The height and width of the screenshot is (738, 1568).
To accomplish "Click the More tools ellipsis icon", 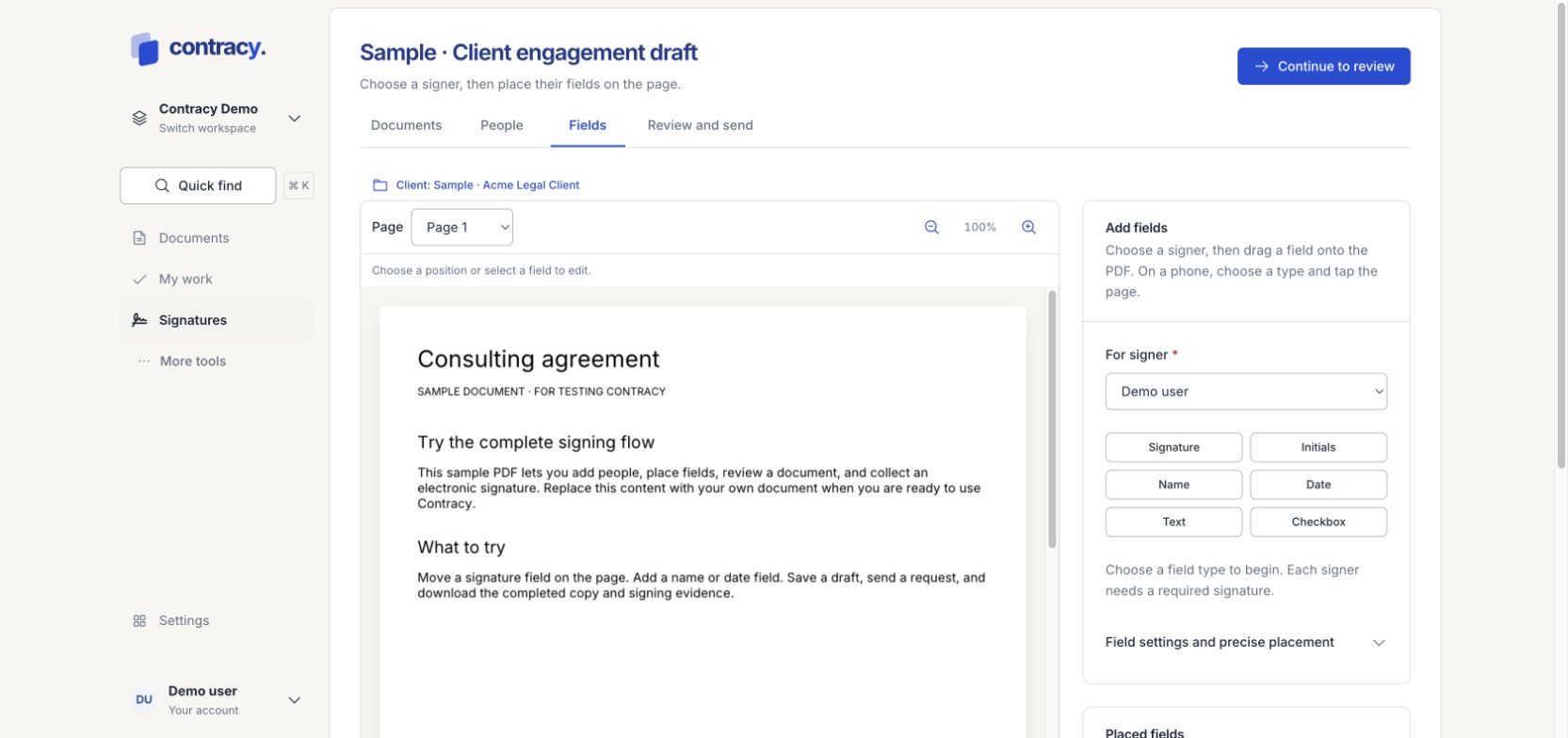I will click(144, 361).
